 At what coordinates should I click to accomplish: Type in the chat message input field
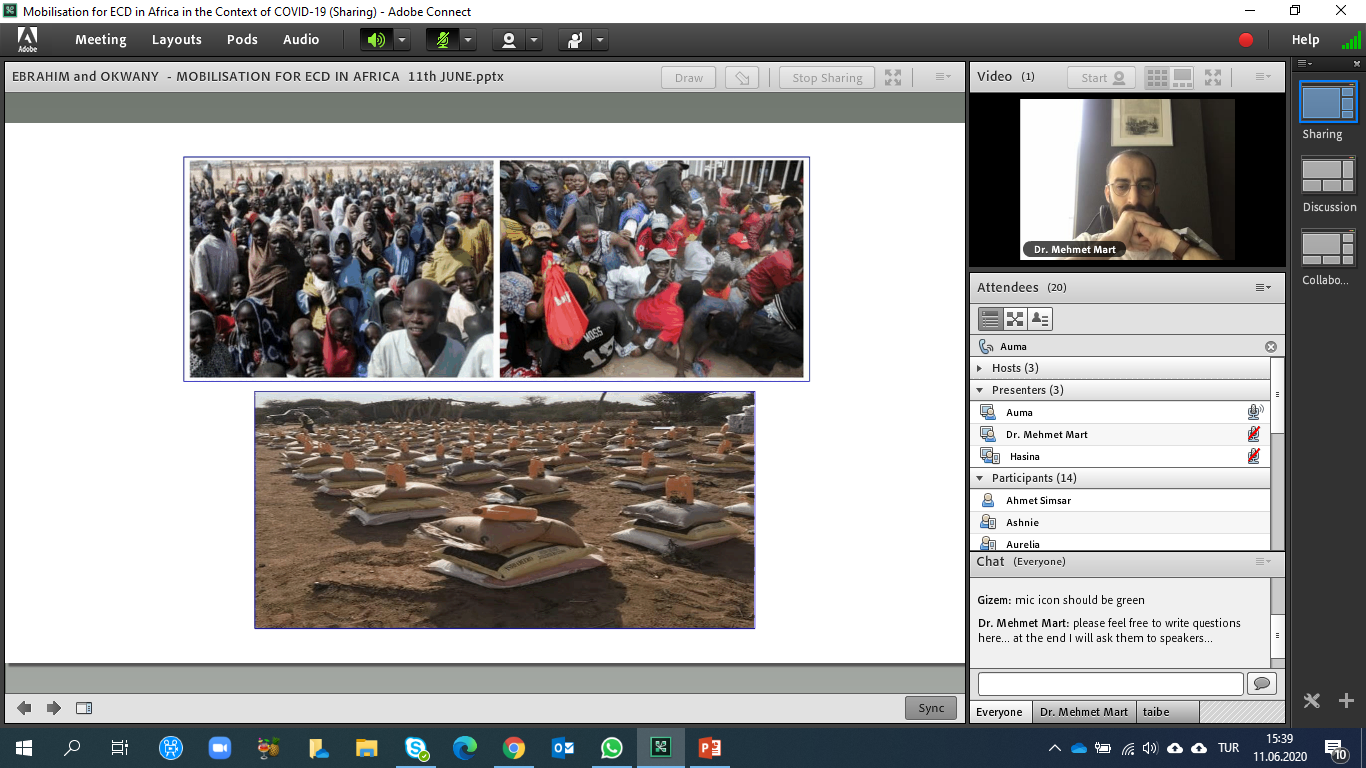[1110, 683]
